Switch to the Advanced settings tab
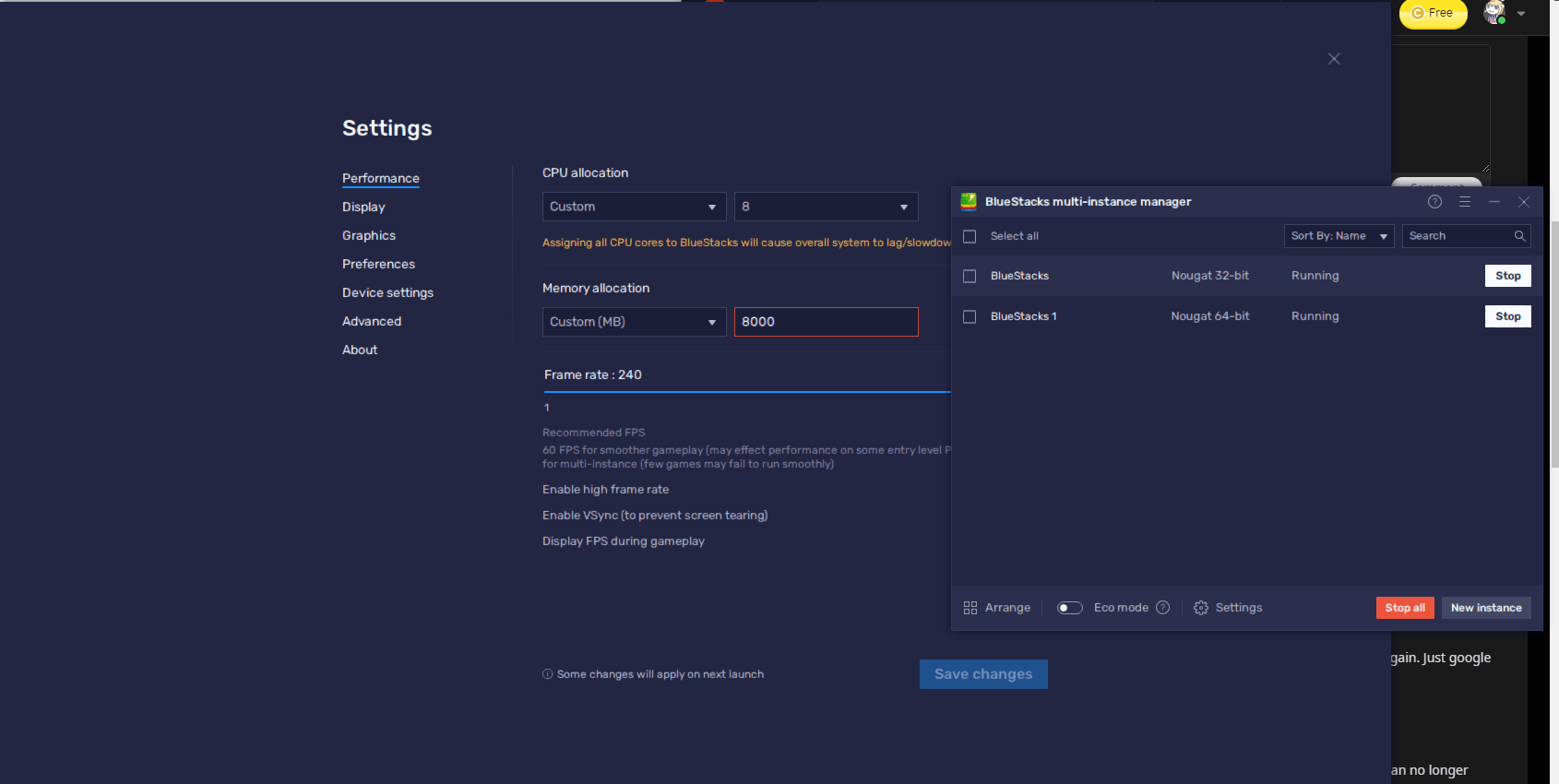Image resolution: width=1559 pixels, height=784 pixels. pyautogui.click(x=372, y=321)
